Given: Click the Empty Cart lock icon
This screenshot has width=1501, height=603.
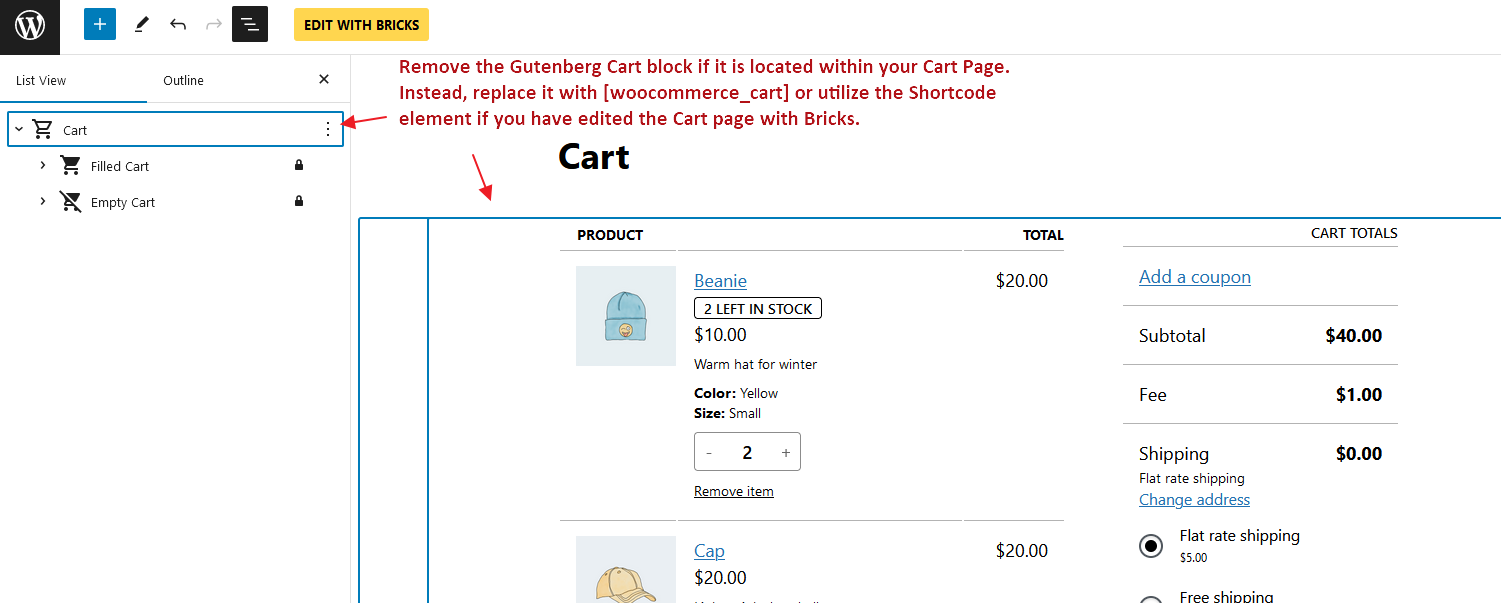Looking at the screenshot, I should coord(298,202).
